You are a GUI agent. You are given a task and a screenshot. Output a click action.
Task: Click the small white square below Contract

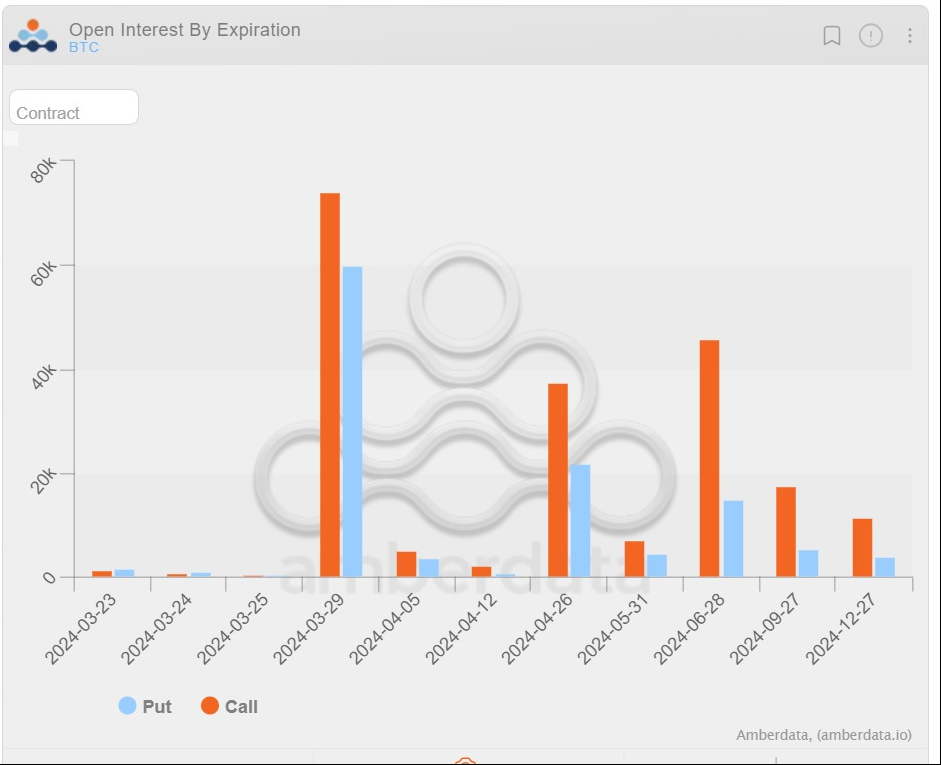coord(11,139)
